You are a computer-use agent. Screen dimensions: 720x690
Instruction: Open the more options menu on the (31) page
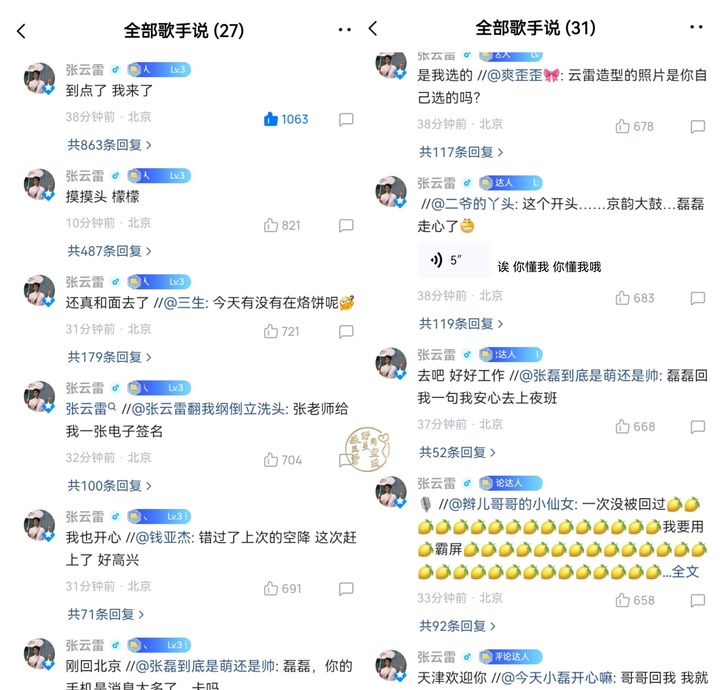tap(696, 28)
